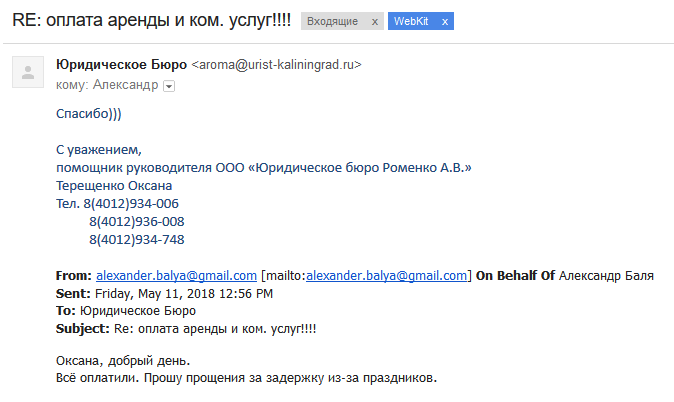Click the mailto link inside square brackets

coord(388,276)
